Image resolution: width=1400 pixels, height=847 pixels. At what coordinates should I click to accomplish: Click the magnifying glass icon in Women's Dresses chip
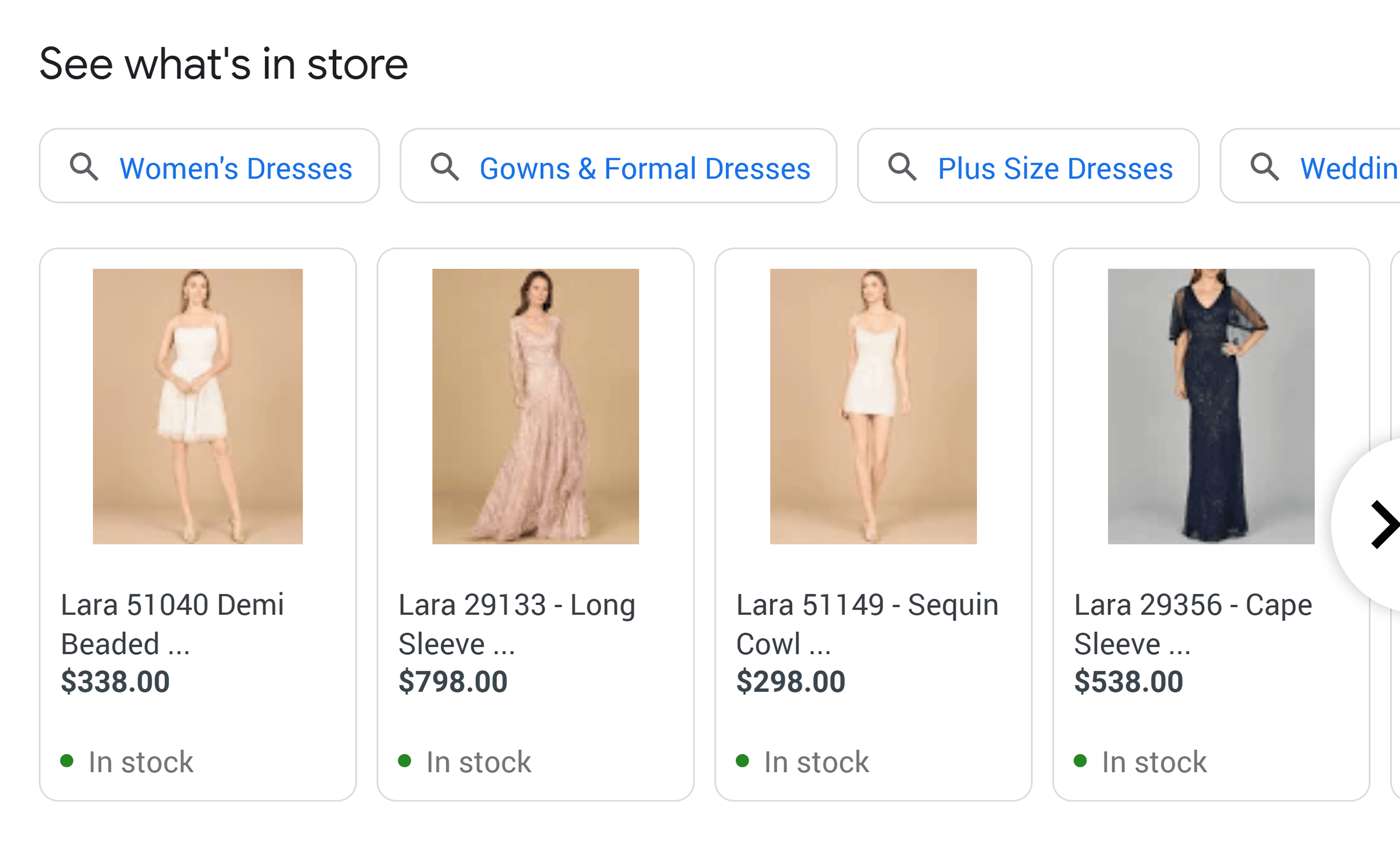[84, 166]
